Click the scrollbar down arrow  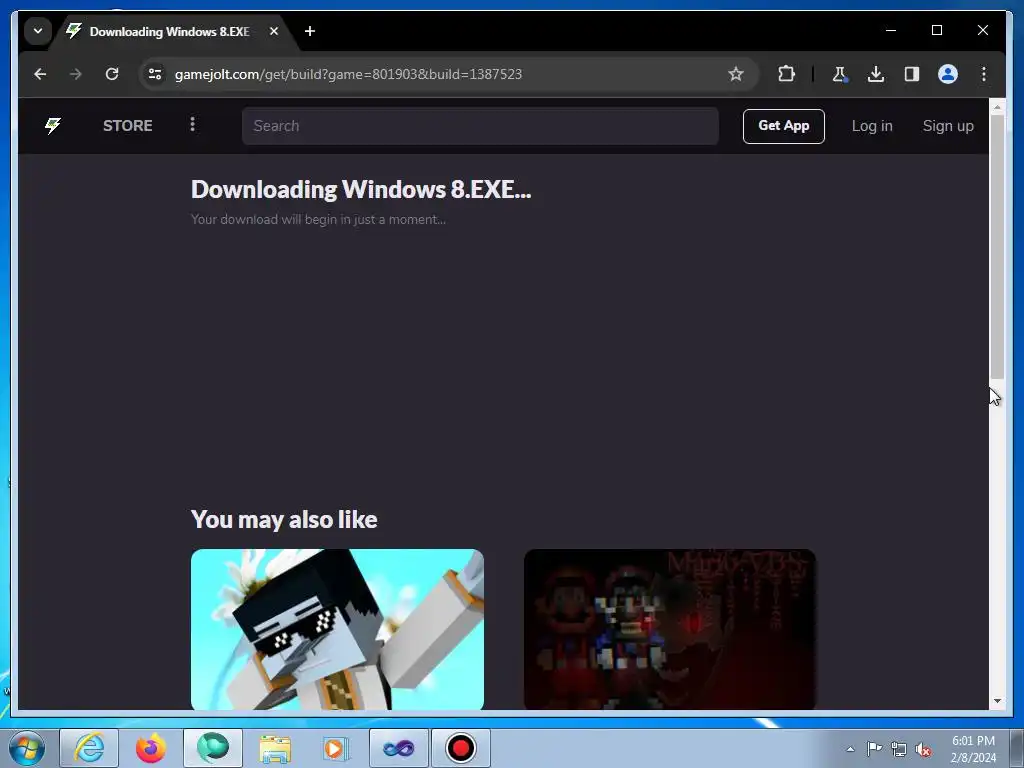click(997, 701)
